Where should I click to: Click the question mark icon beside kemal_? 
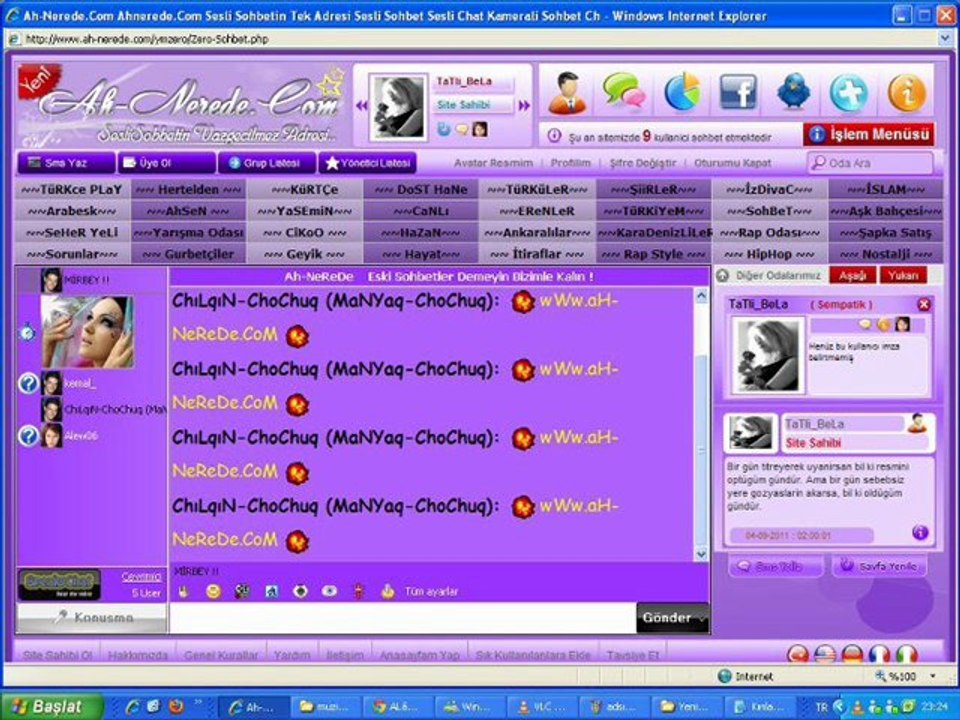tap(28, 383)
